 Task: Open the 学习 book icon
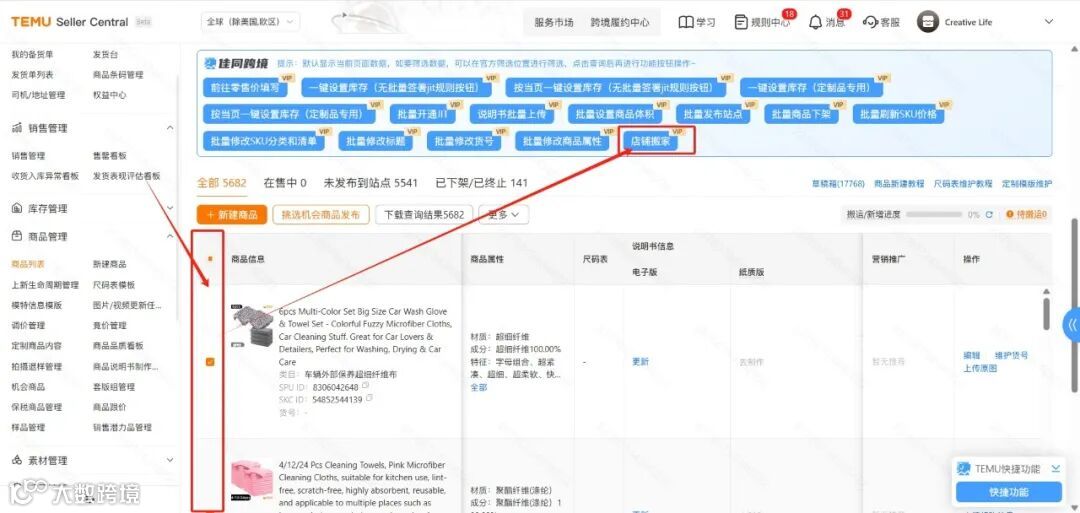coord(685,22)
